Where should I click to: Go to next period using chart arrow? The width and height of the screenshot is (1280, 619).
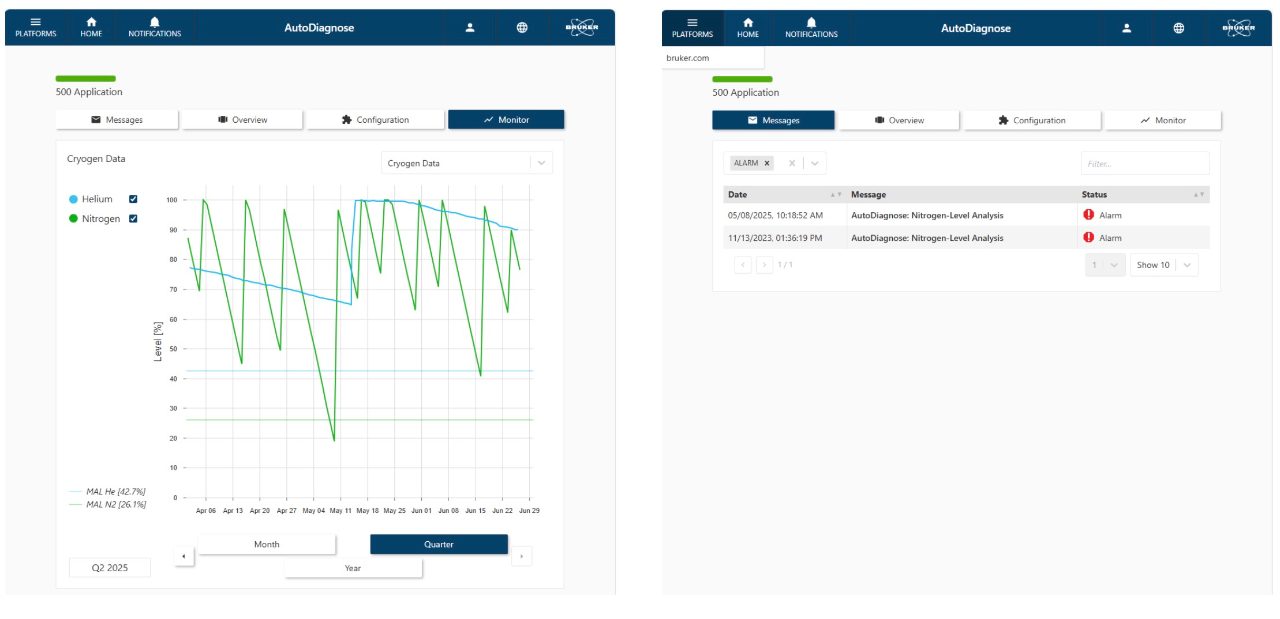coord(521,557)
